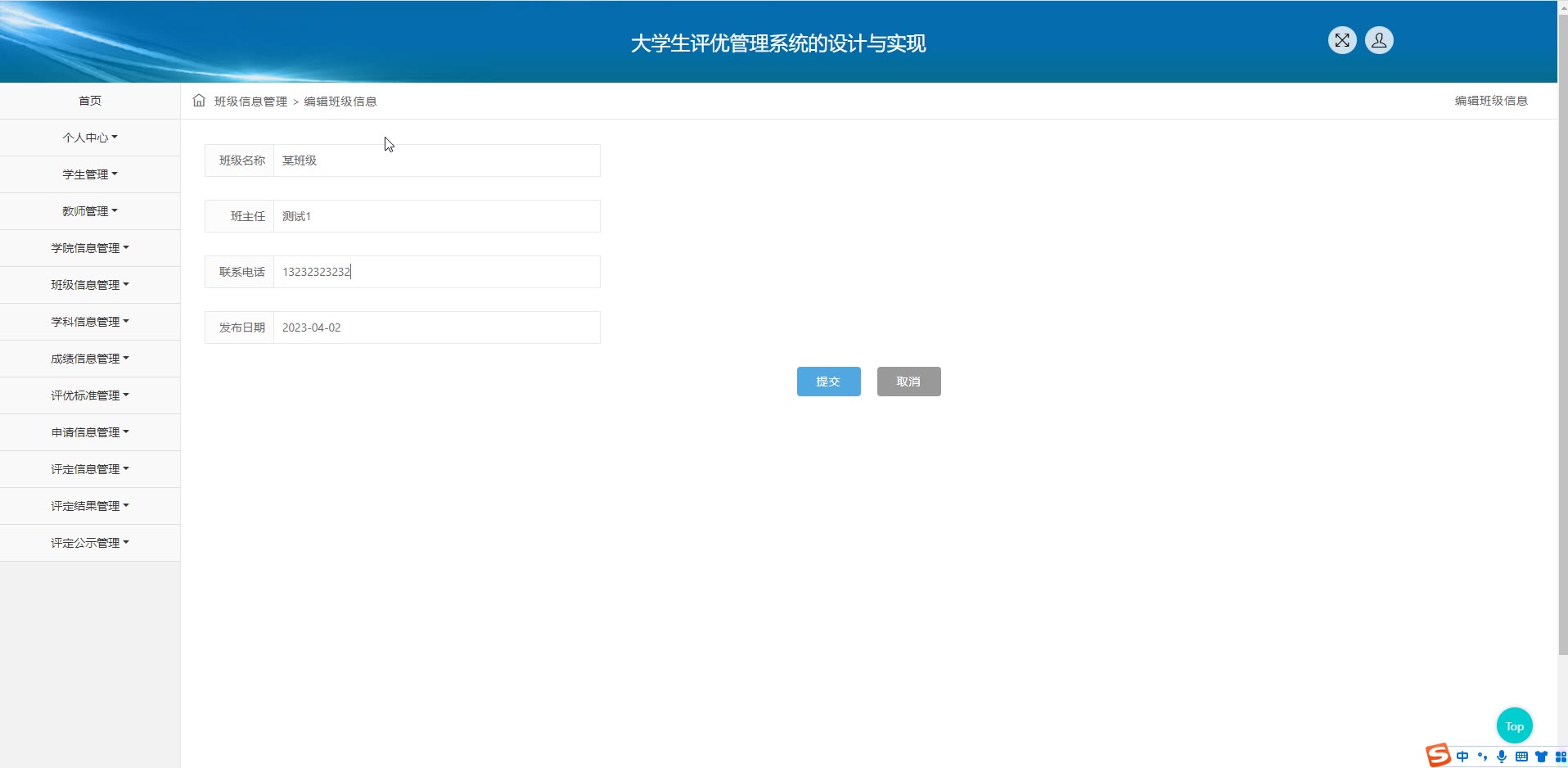Screen dimensions: 1568x768
Task: Click the 班级名称 field label
Action: (x=241, y=160)
